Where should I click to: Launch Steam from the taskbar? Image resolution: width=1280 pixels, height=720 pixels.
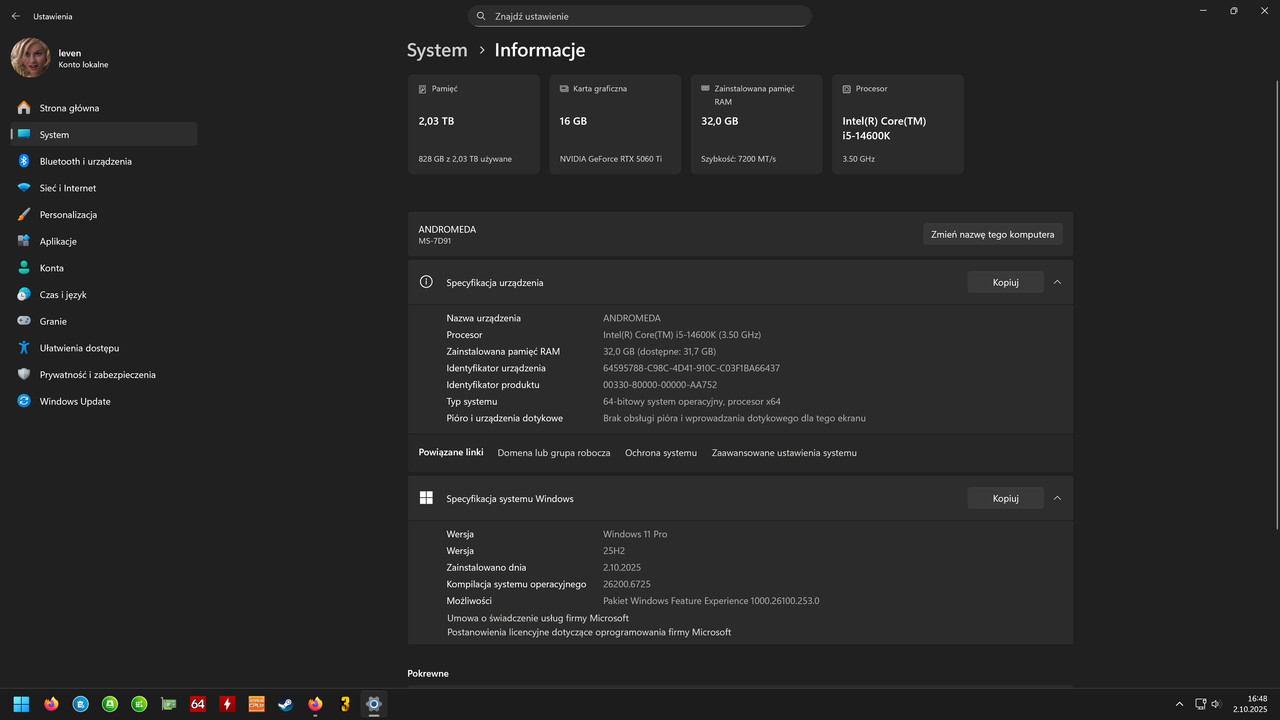pyautogui.click(x=285, y=704)
